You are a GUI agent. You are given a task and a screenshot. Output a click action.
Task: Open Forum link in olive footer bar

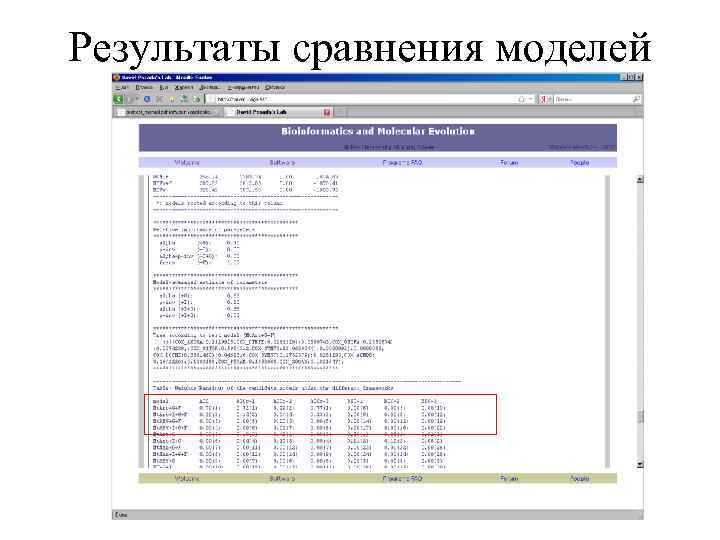click(x=509, y=478)
